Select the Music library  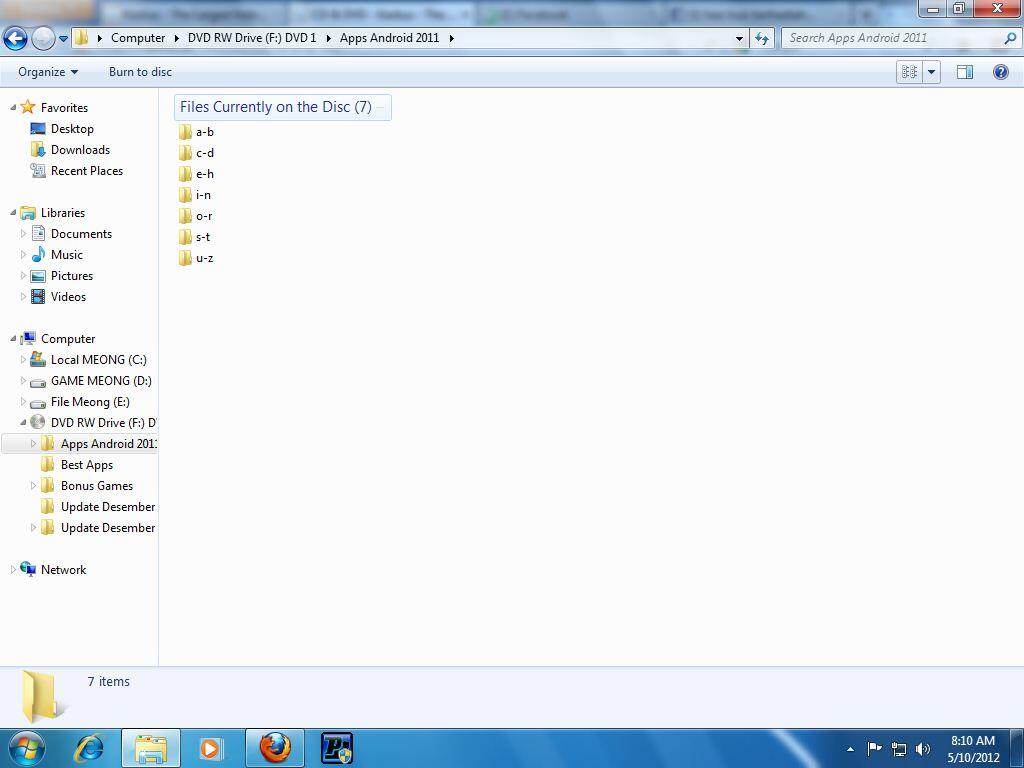click(x=57, y=255)
